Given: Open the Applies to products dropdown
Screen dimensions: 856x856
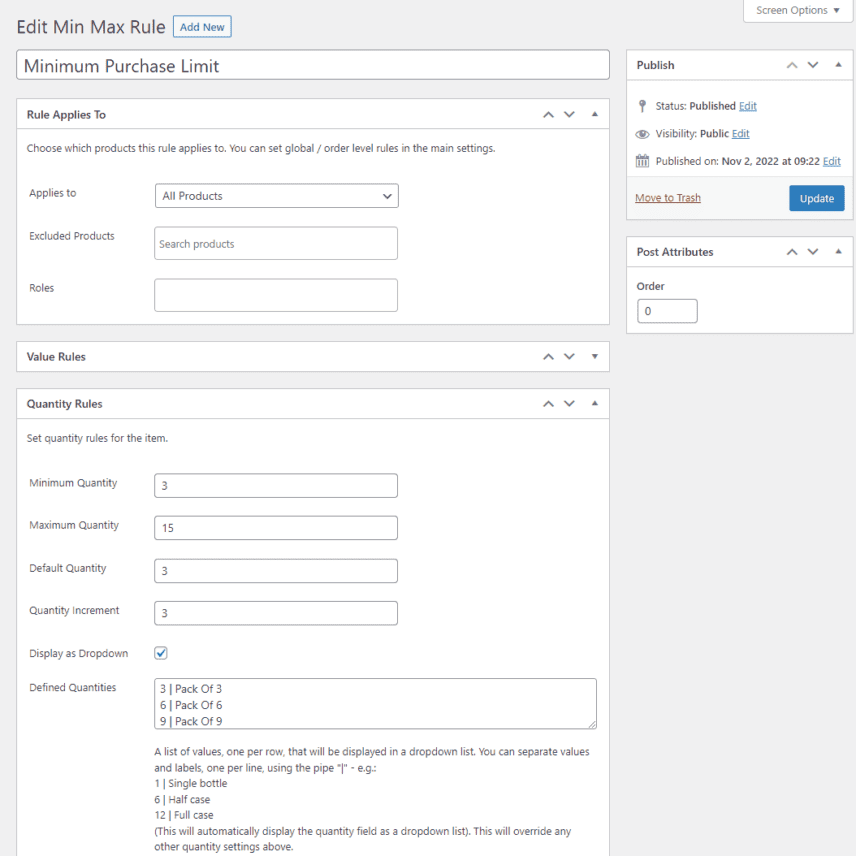Looking at the screenshot, I should pos(275,196).
